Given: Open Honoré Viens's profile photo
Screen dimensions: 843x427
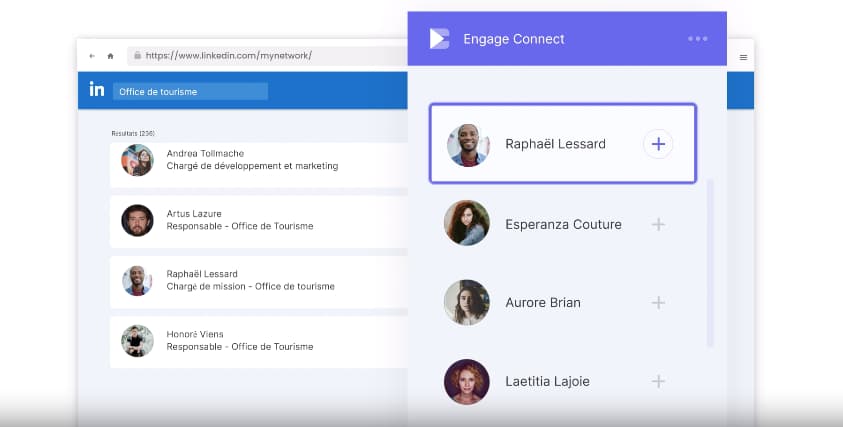Looking at the screenshot, I should tap(137, 341).
